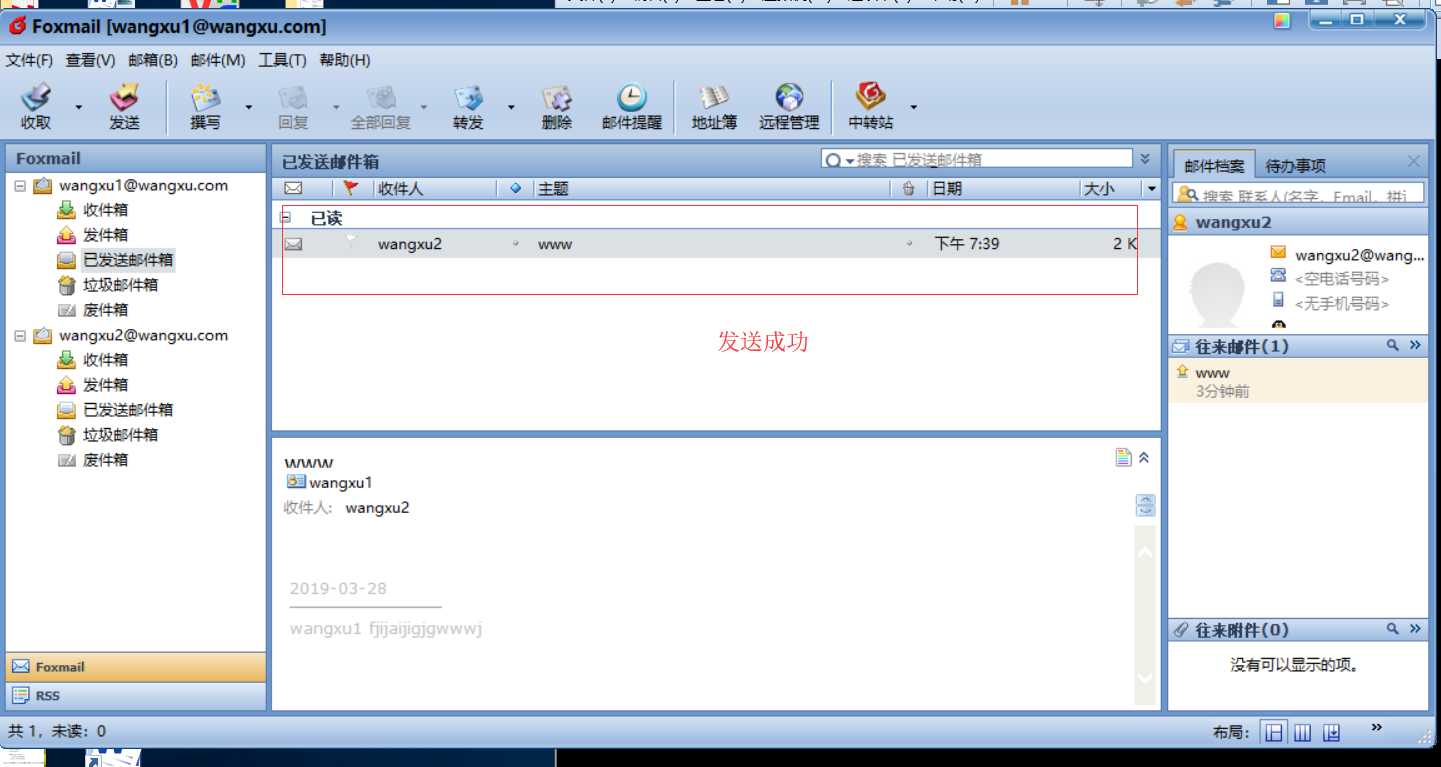Expand 往来邮件 section double chevron
The image size is (1441, 767).
tap(1415, 346)
